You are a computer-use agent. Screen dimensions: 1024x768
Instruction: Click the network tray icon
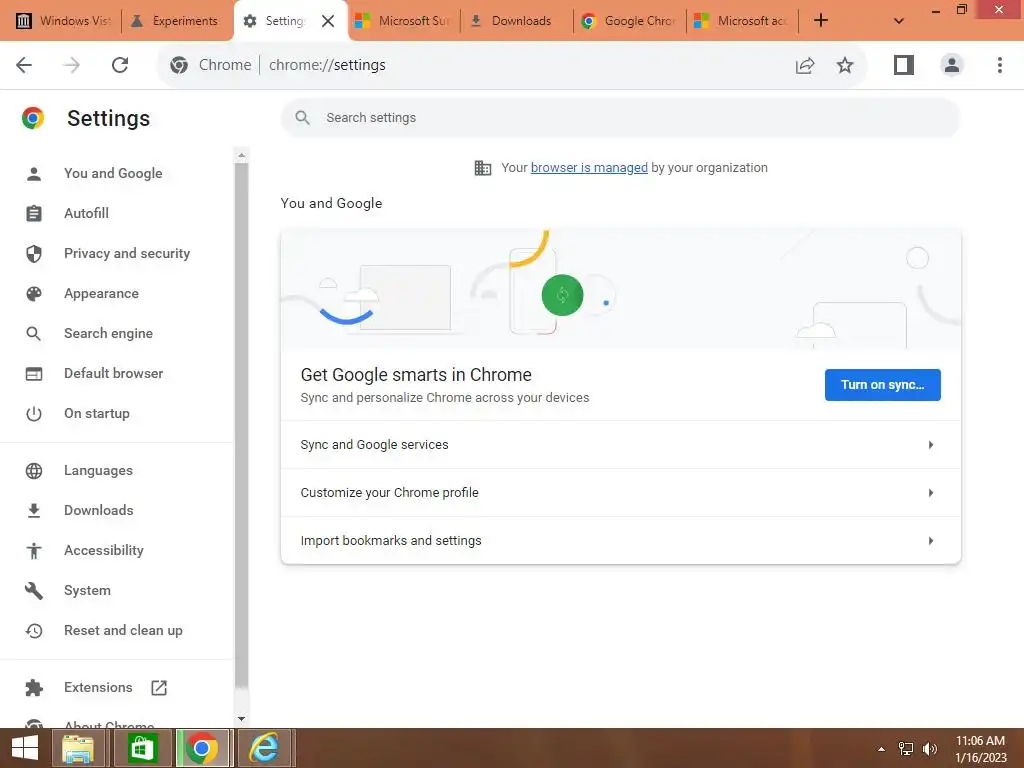(x=906, y=749)
